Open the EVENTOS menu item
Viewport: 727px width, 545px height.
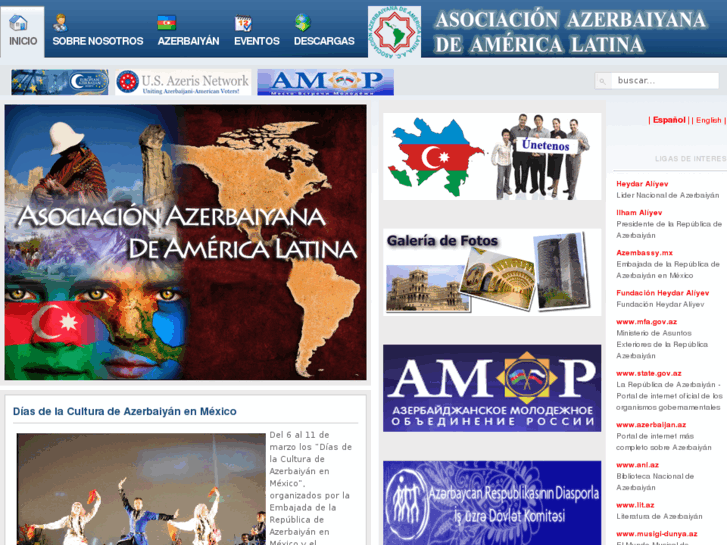point(257,41)
